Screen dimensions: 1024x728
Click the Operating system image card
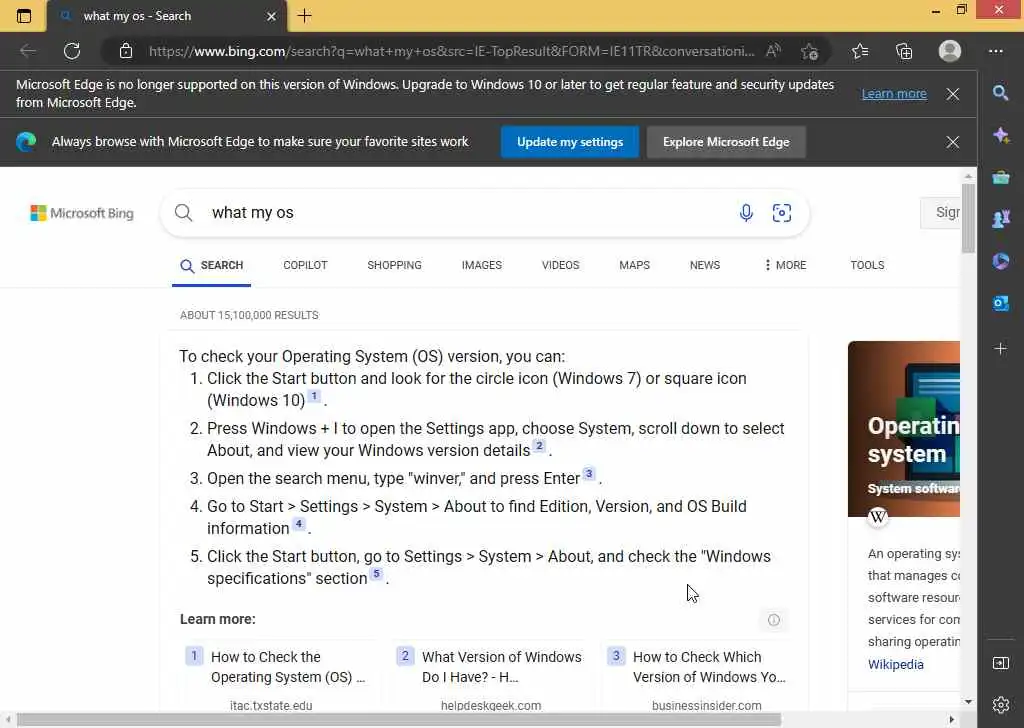[x=904, y=428]
